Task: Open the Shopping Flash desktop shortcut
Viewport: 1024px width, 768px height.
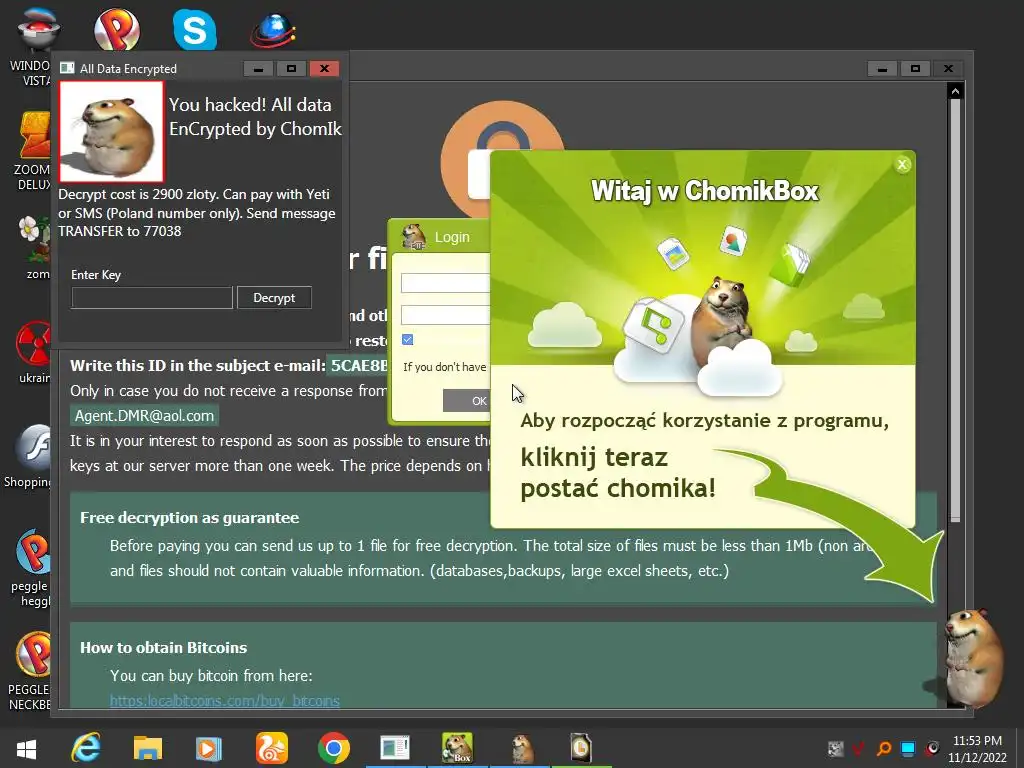Action: tap(27, 456)
